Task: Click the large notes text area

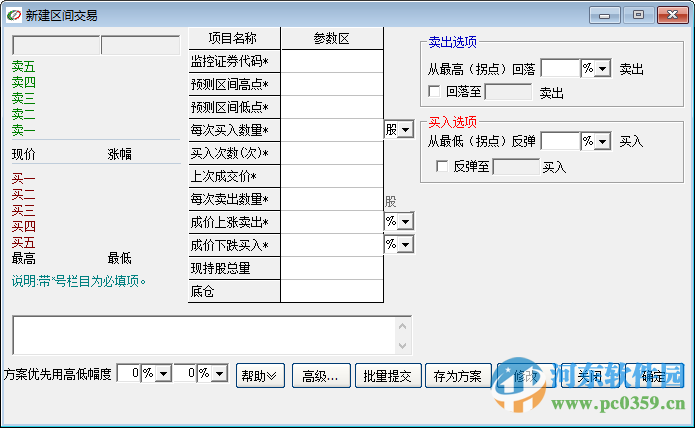Action: tap(205, 335)
